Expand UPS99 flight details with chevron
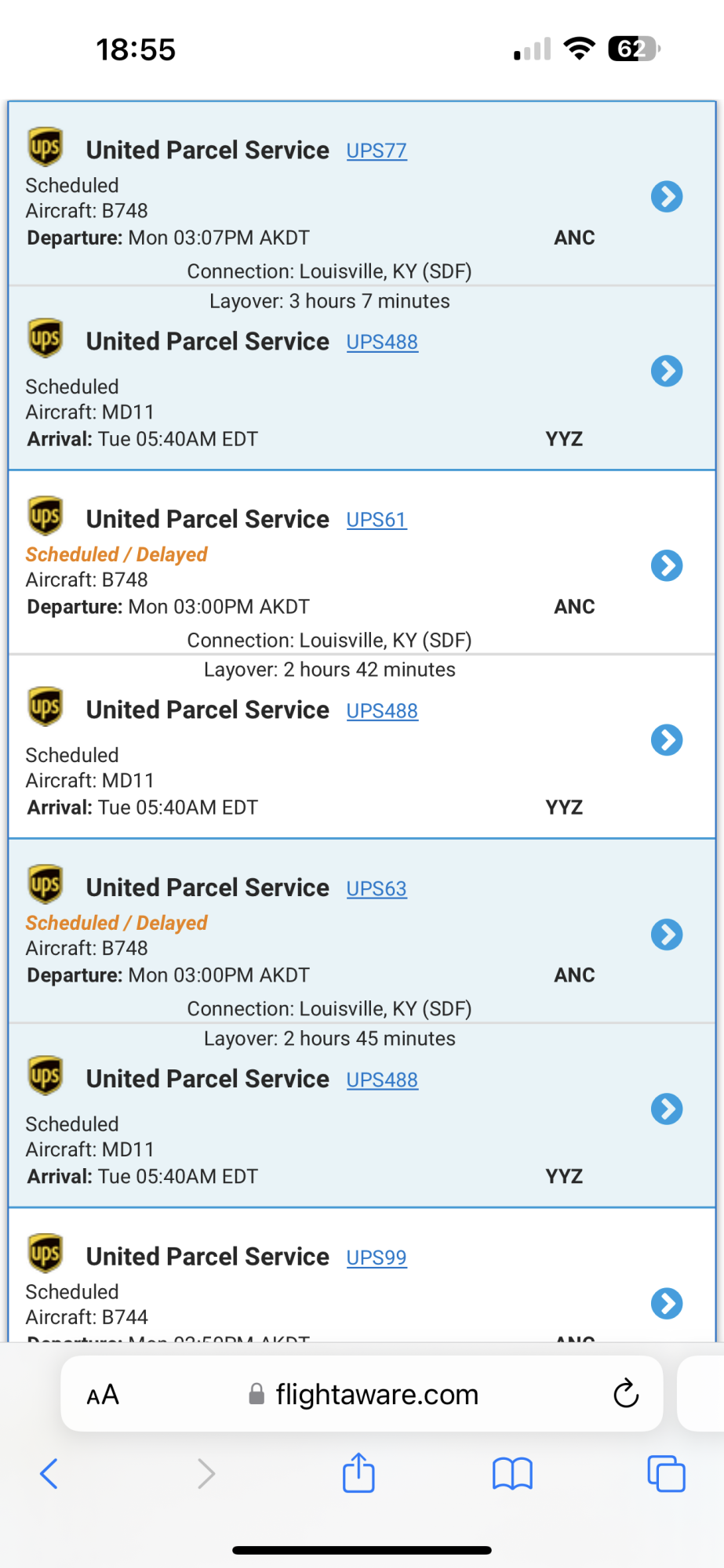Screen dimensions: 724x1568 [667, 1304]
